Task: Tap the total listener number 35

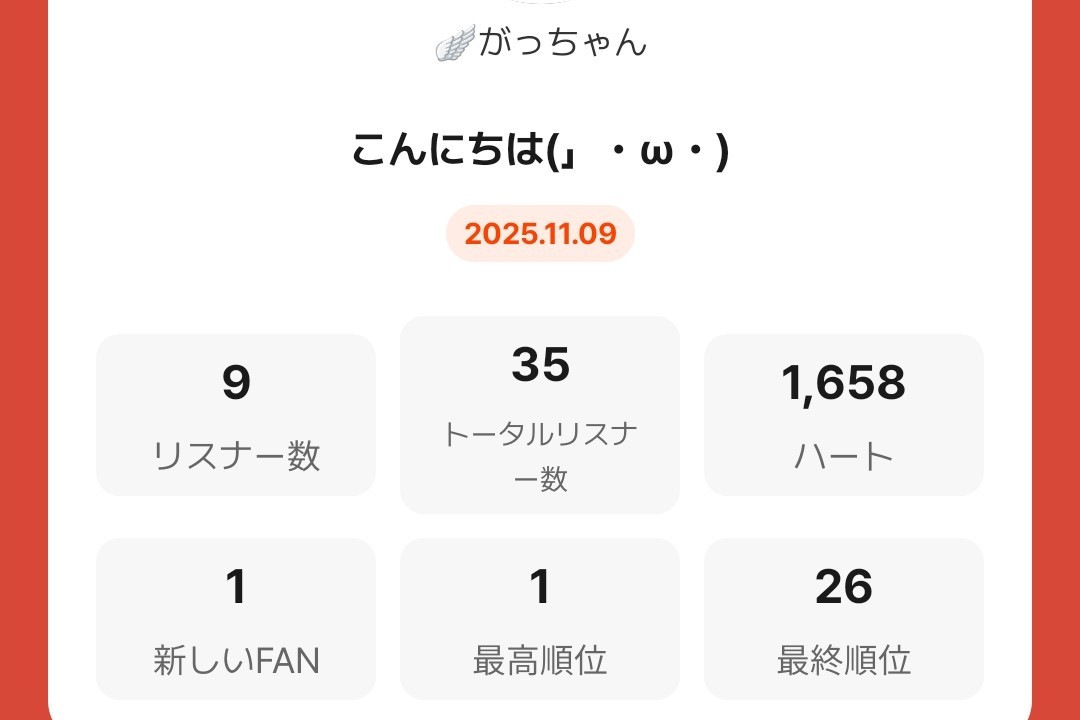Action: pyautogui.click(x=540, y=365)
